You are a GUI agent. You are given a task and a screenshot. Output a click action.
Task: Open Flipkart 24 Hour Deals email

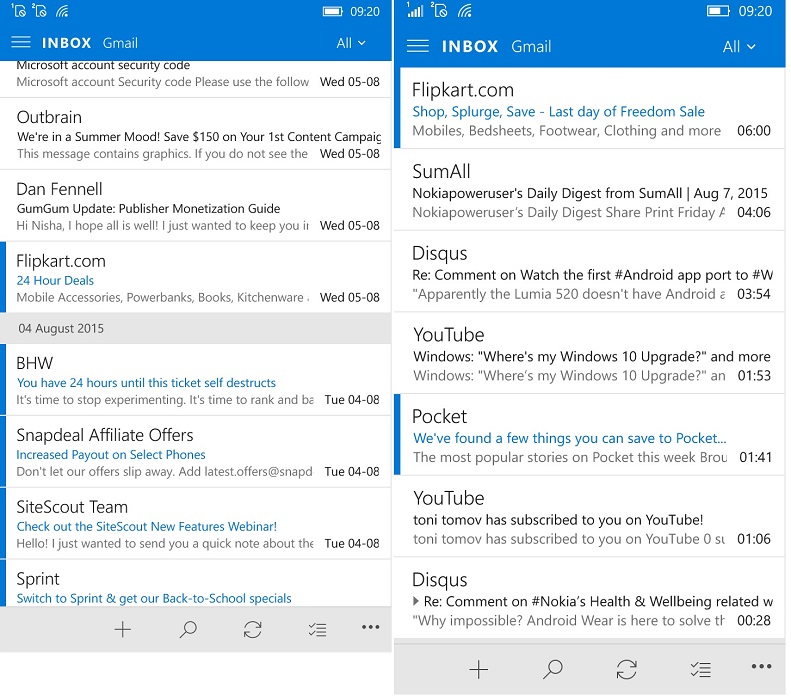[x=196, y=277]
